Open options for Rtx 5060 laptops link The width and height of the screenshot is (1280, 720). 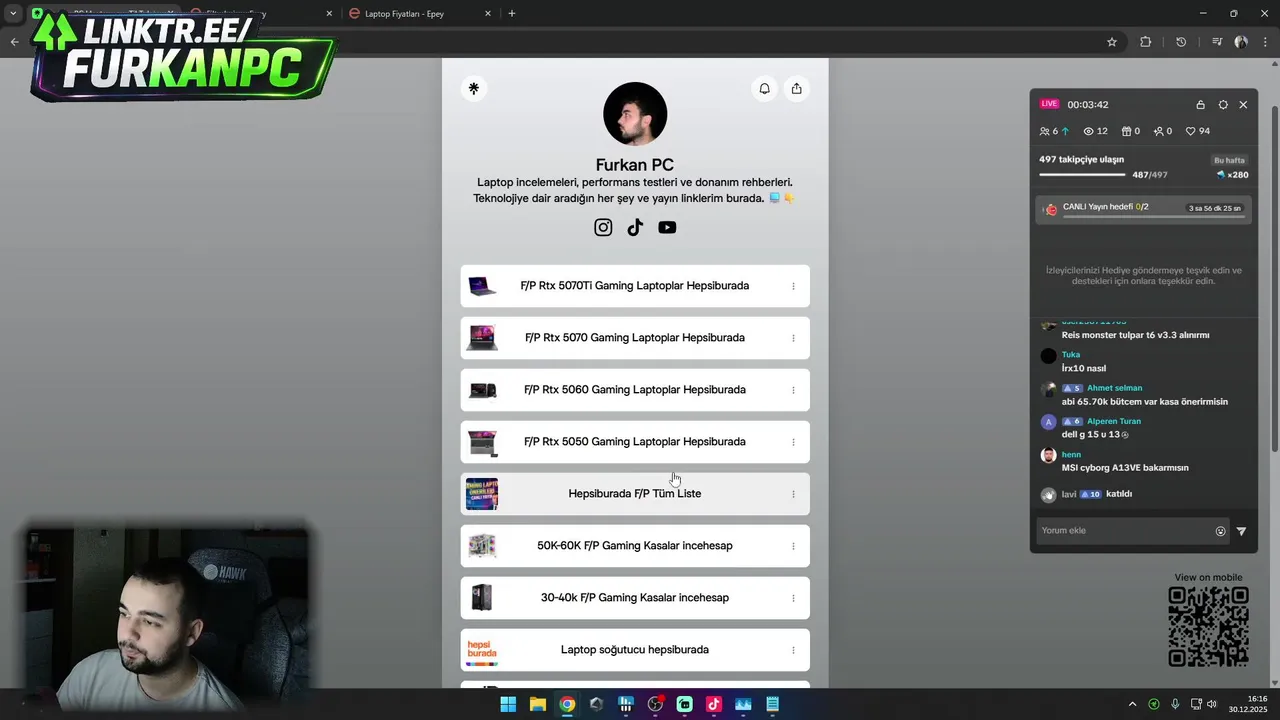793,390
